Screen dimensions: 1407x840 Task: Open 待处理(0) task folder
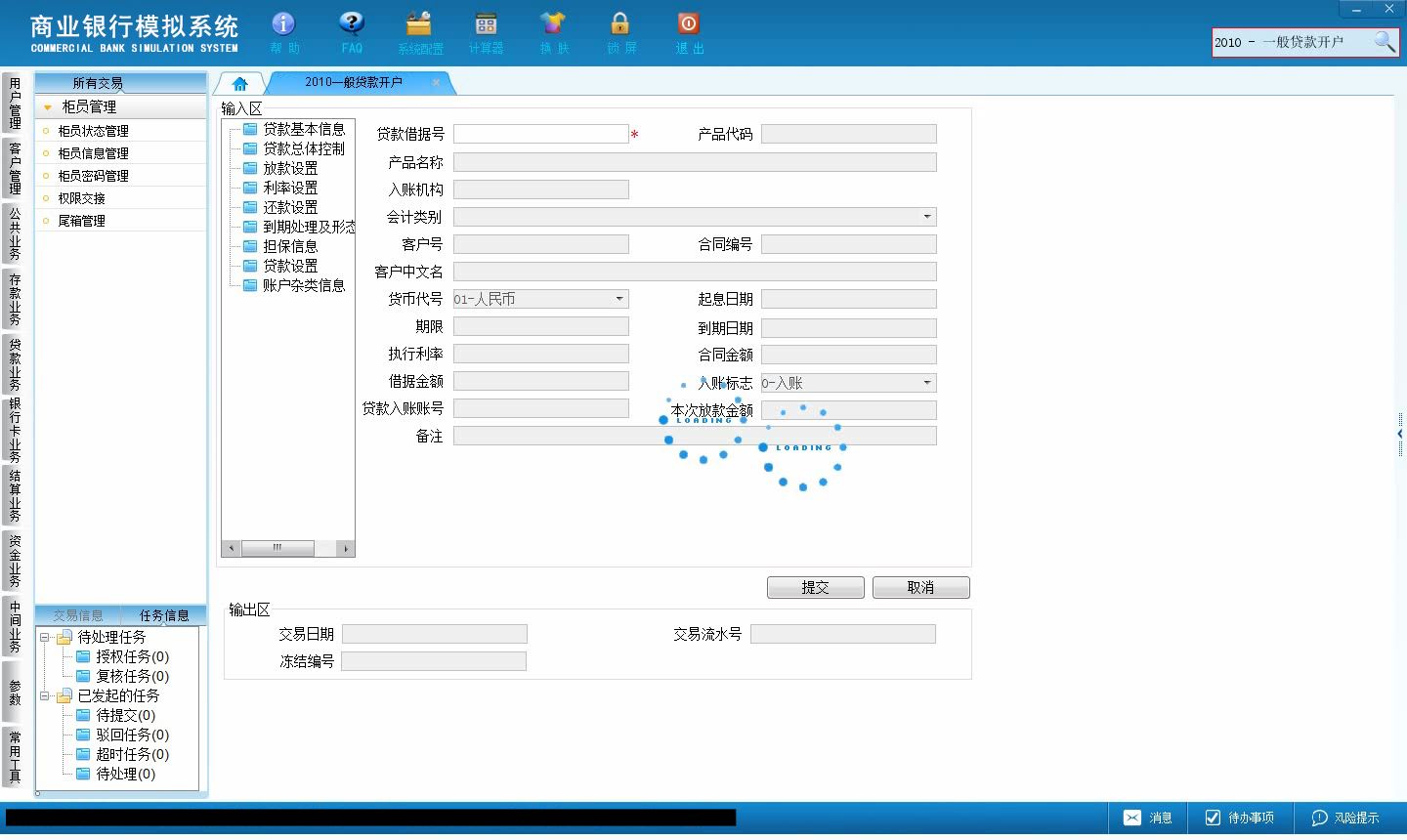[x=115, y=774]
